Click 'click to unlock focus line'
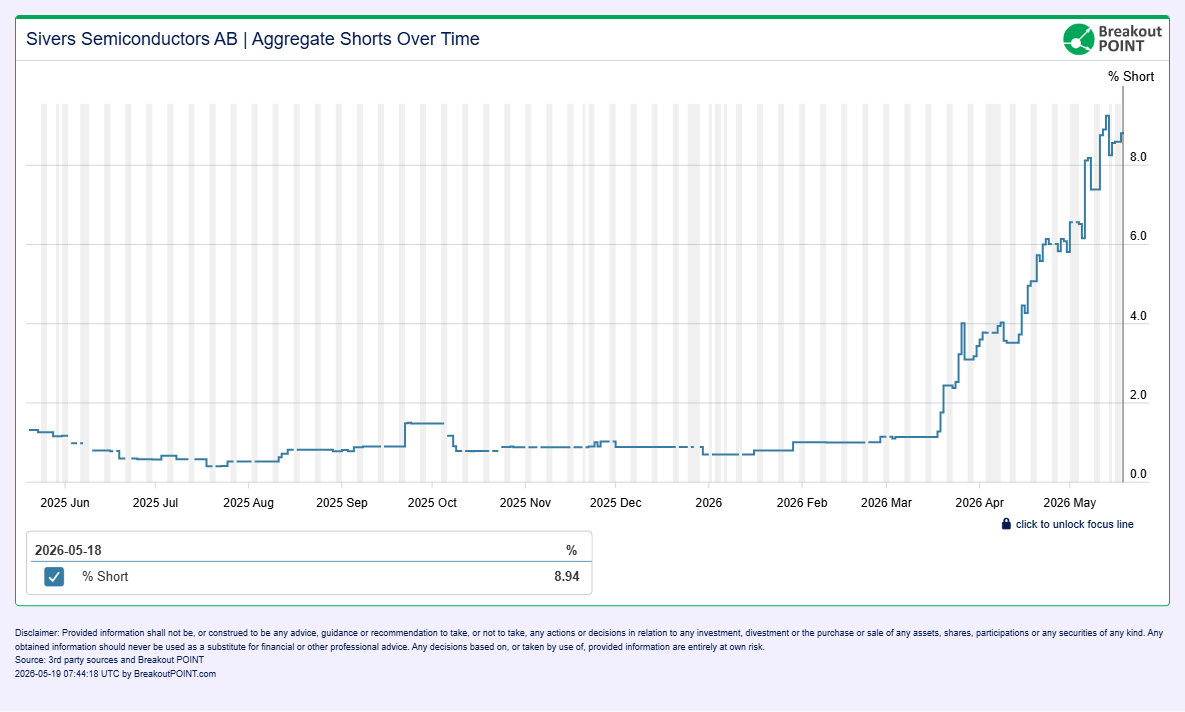 pyautogui.click(x=1074, y=525)
